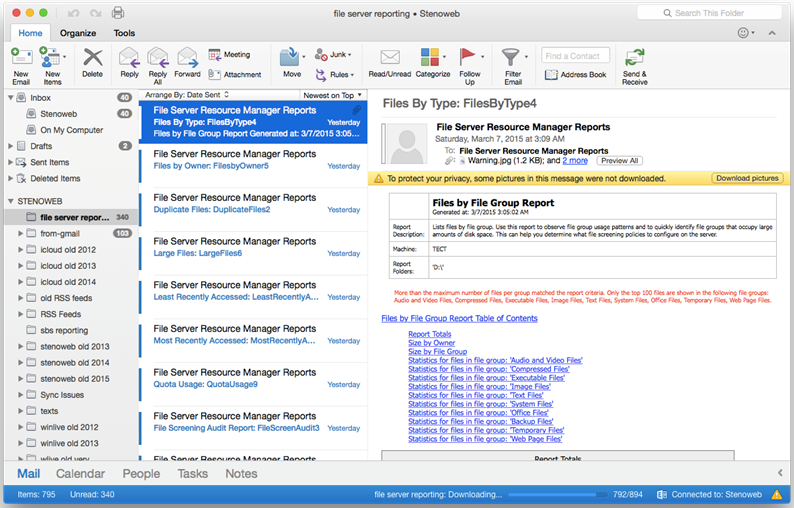Click the New Email icon

[22, 57]
